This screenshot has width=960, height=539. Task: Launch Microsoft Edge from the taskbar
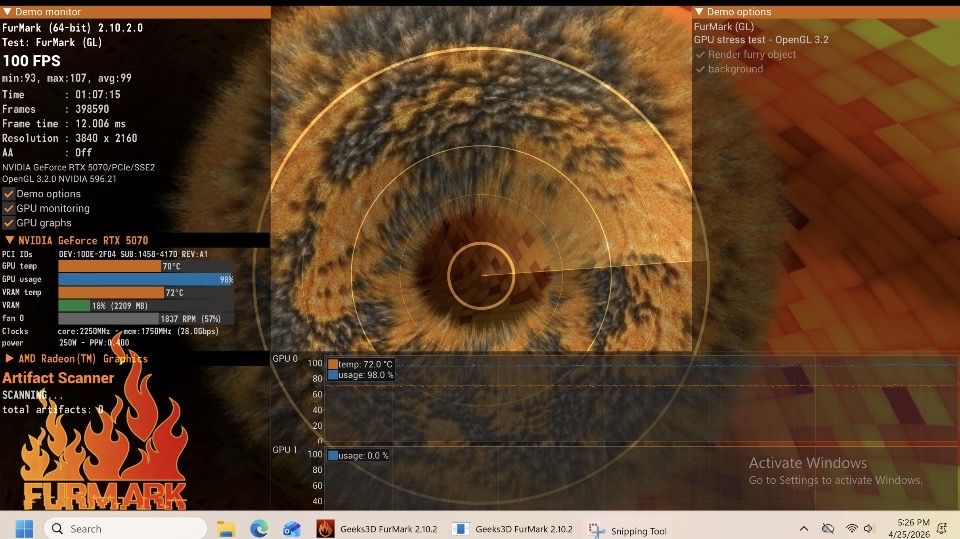click(259, 528)
